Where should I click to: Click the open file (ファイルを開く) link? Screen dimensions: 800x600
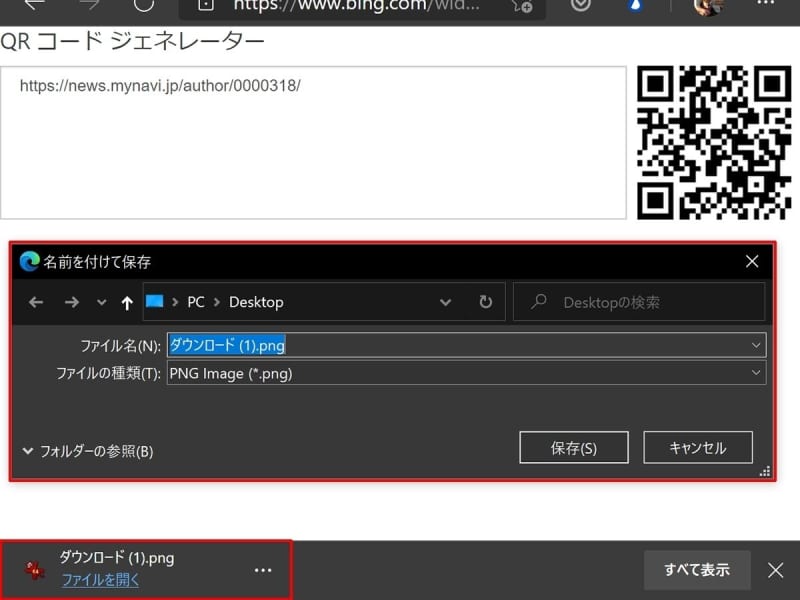click(x=100, y=580)
